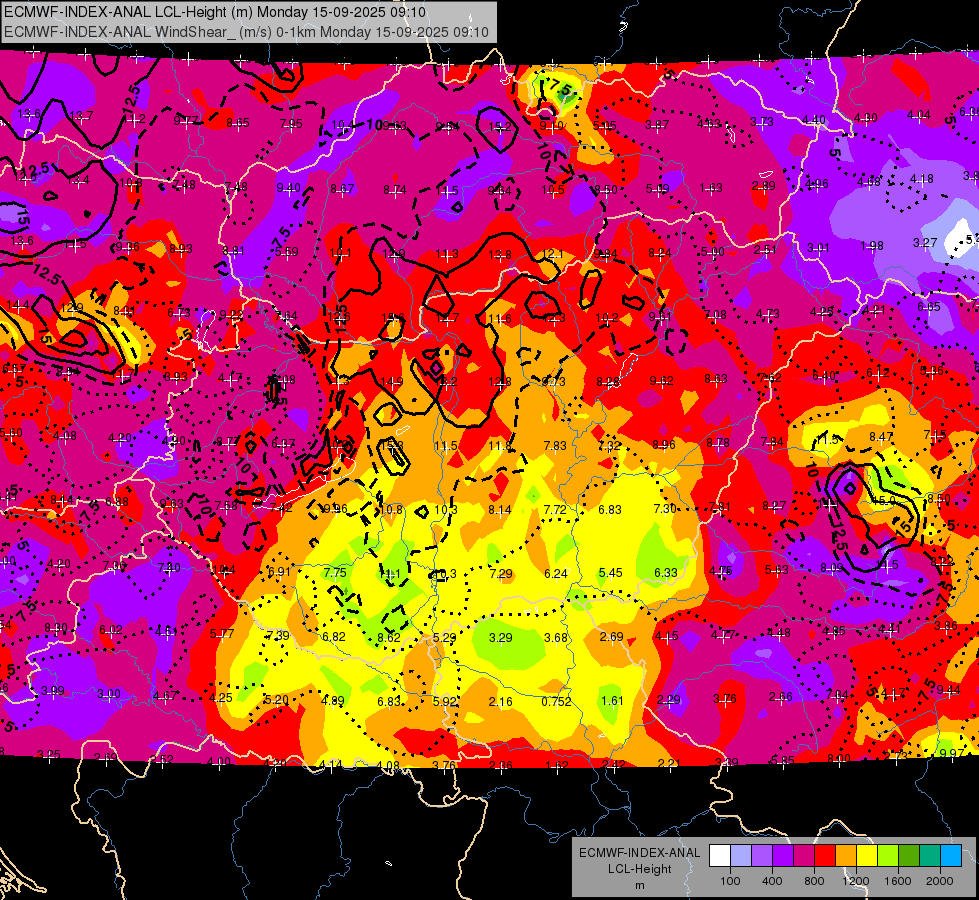Click the white legend color swatch
979x900 pixels.
tap(720, 856)
